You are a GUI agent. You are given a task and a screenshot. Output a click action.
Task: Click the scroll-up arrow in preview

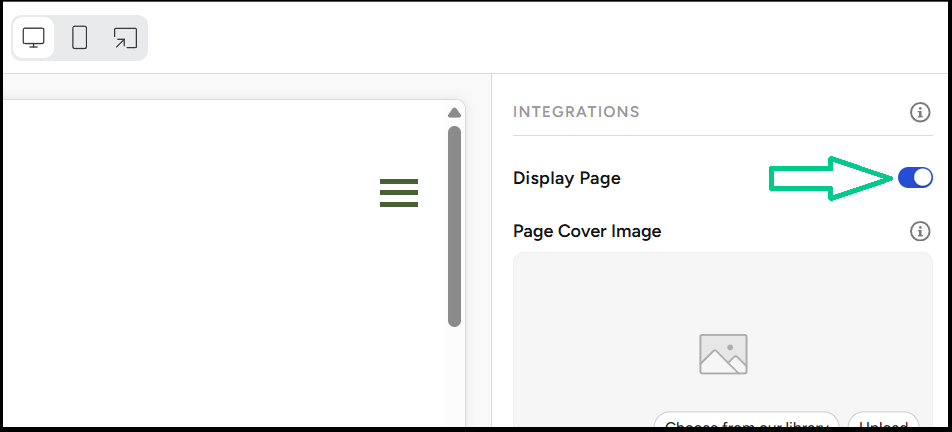[x=454, y=113]
